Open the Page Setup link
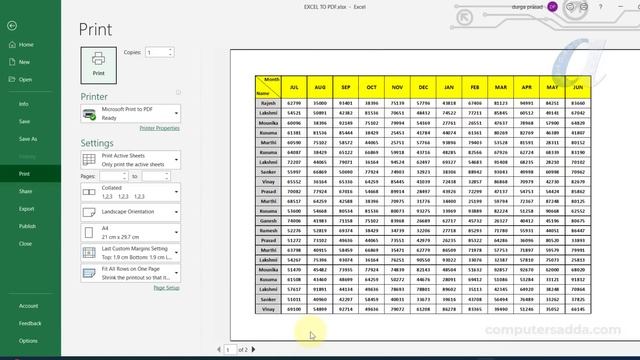 point(167,288)
